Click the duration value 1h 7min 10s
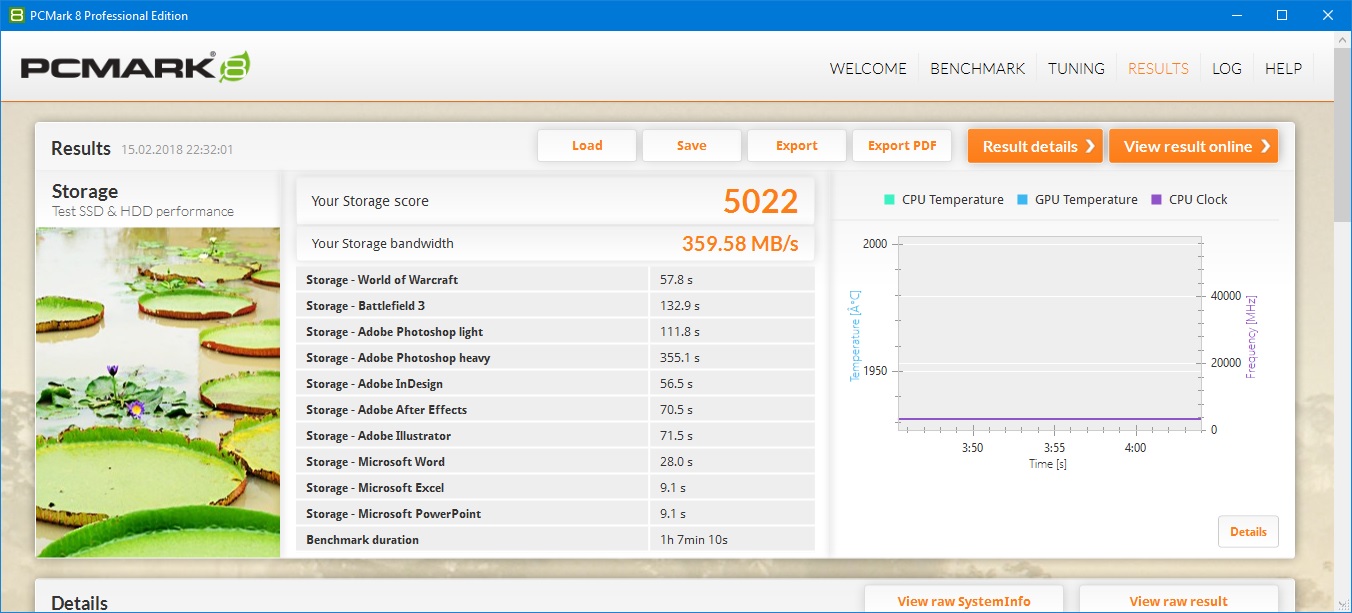Screen dimensions: 1352x613 [x=693, y=540]
